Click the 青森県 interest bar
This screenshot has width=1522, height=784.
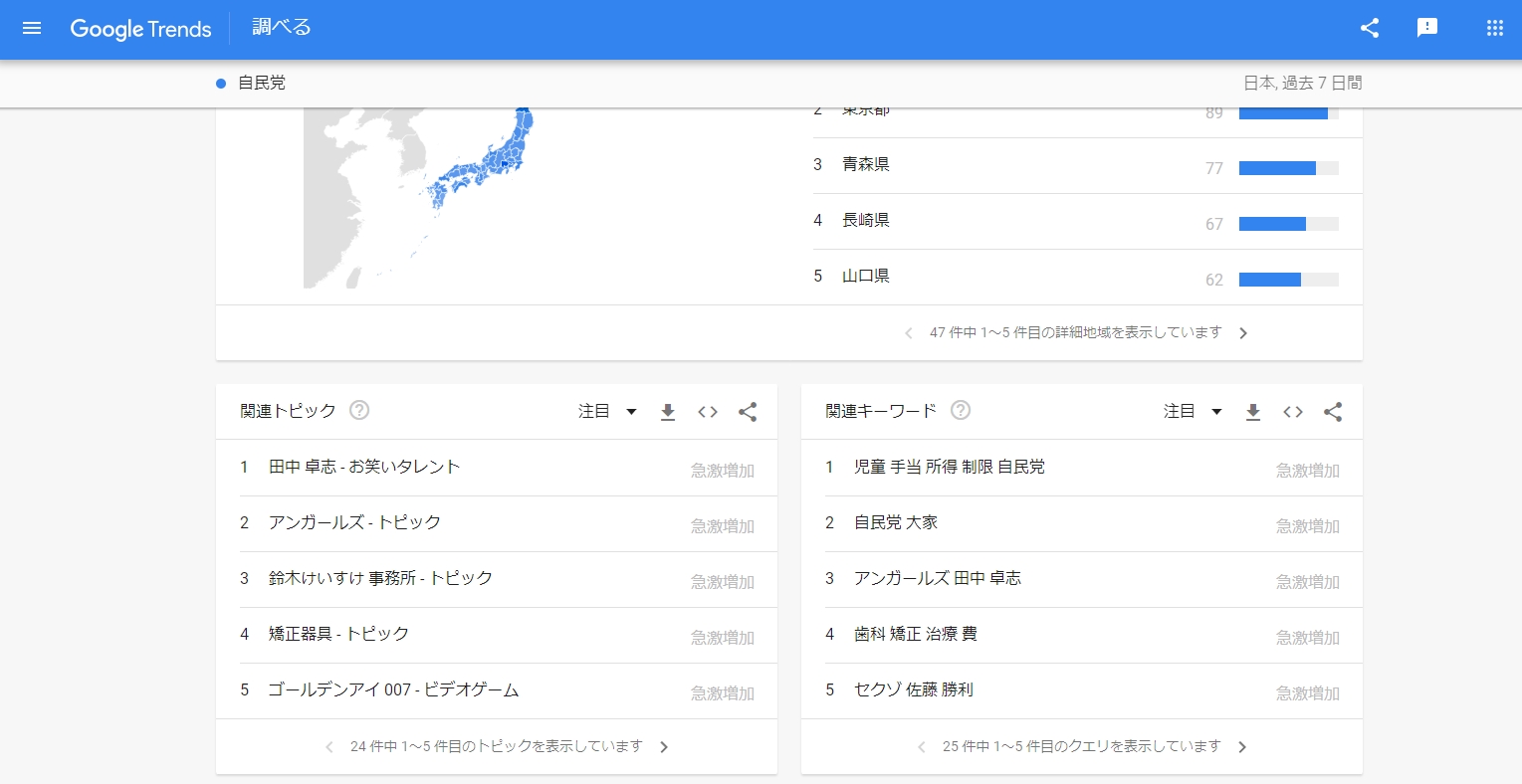click(x=1289, y=168)
